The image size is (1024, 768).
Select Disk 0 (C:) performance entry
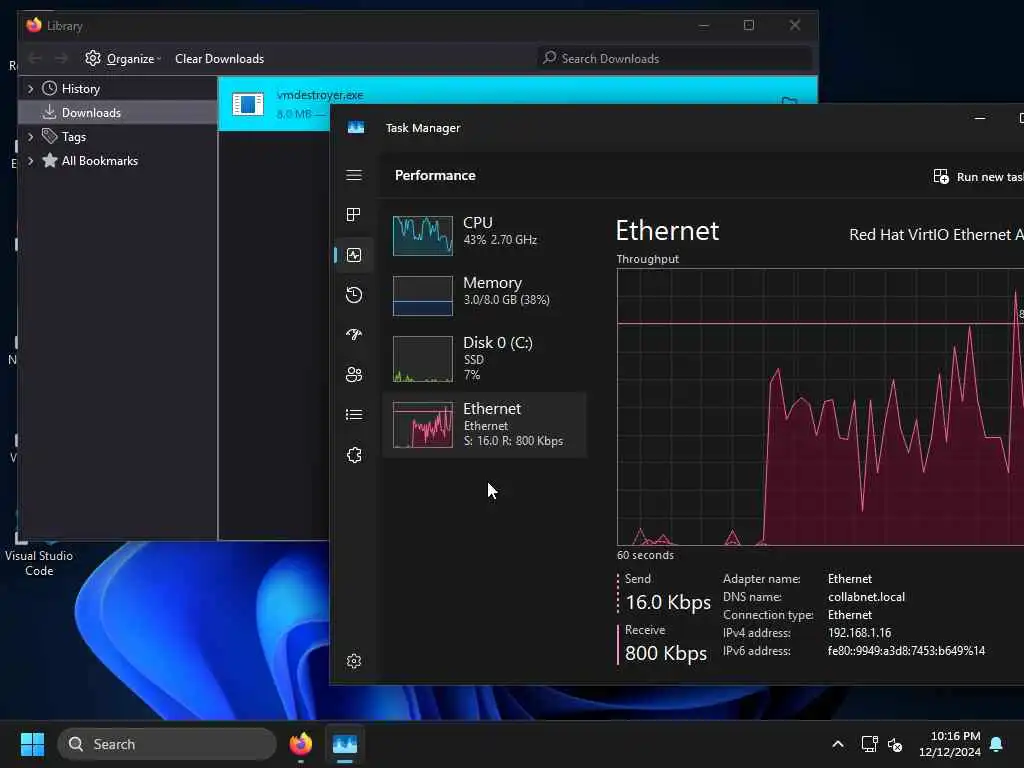[484, 358]
